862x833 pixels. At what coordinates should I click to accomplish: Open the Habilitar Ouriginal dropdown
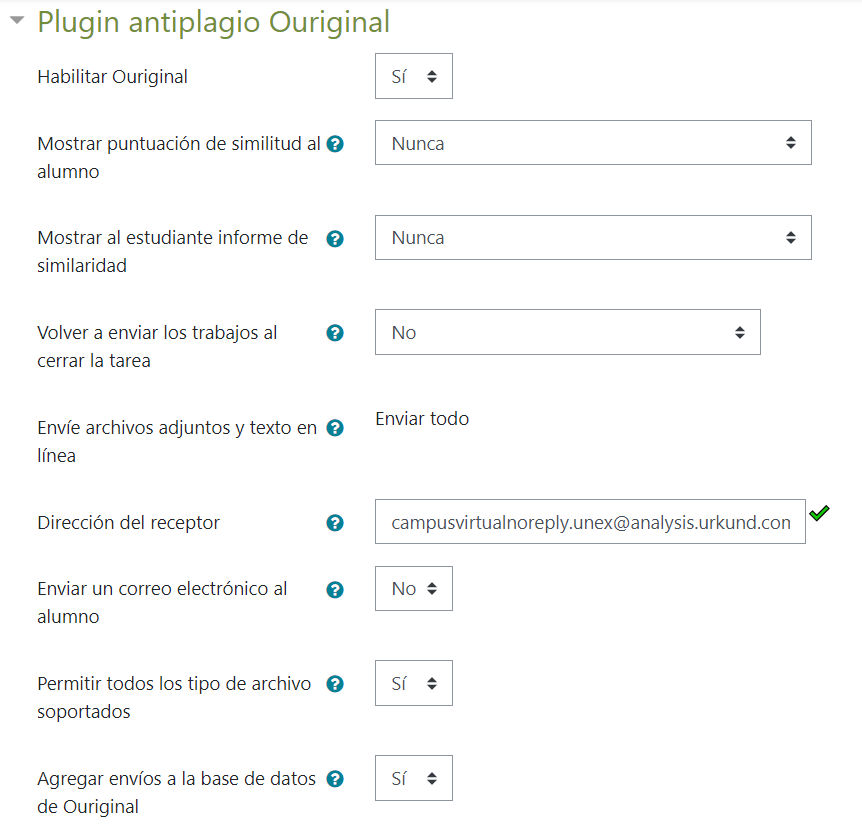[x=413, y=76]
